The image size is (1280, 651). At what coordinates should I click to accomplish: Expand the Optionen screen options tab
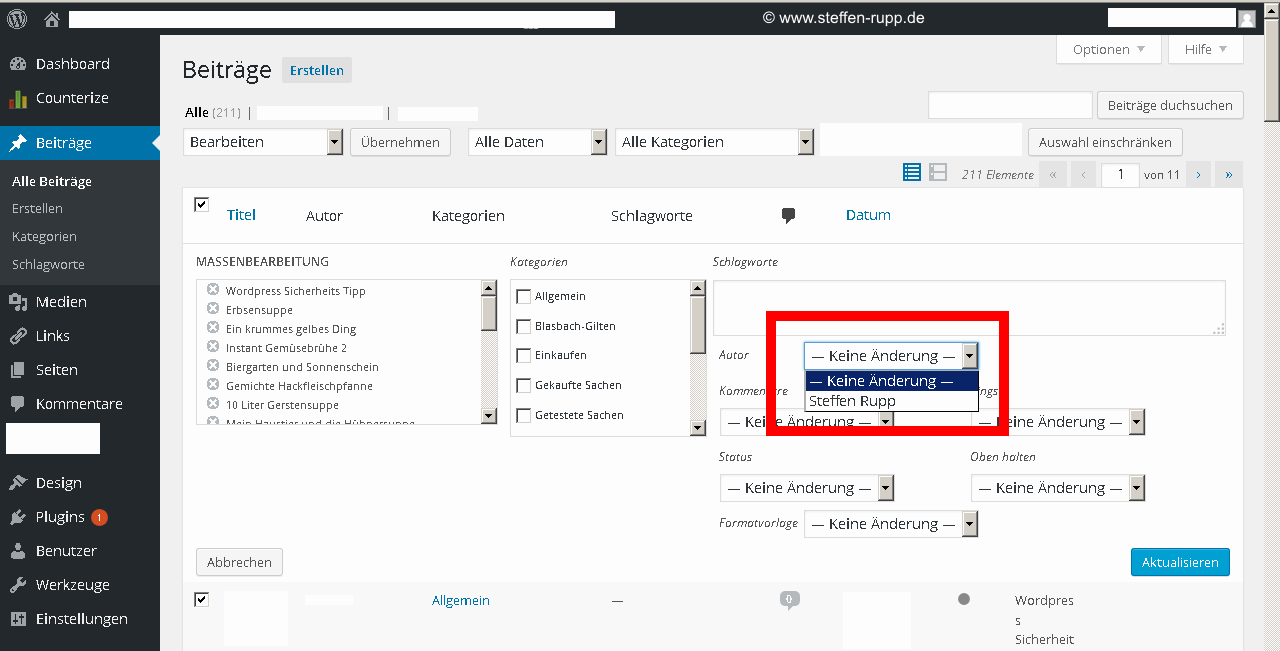coord(1108,49)
